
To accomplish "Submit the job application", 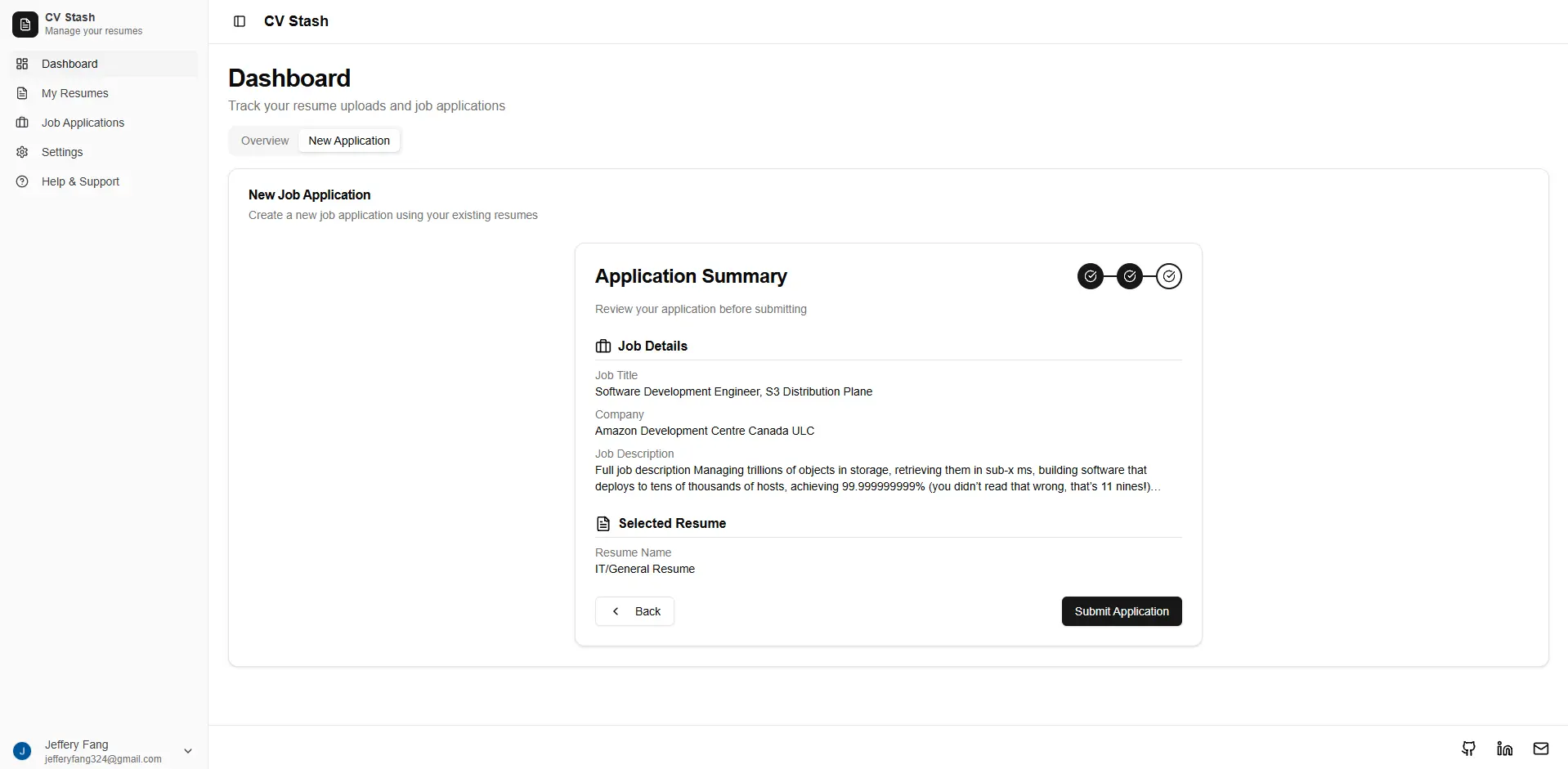I will point(1122,611).
